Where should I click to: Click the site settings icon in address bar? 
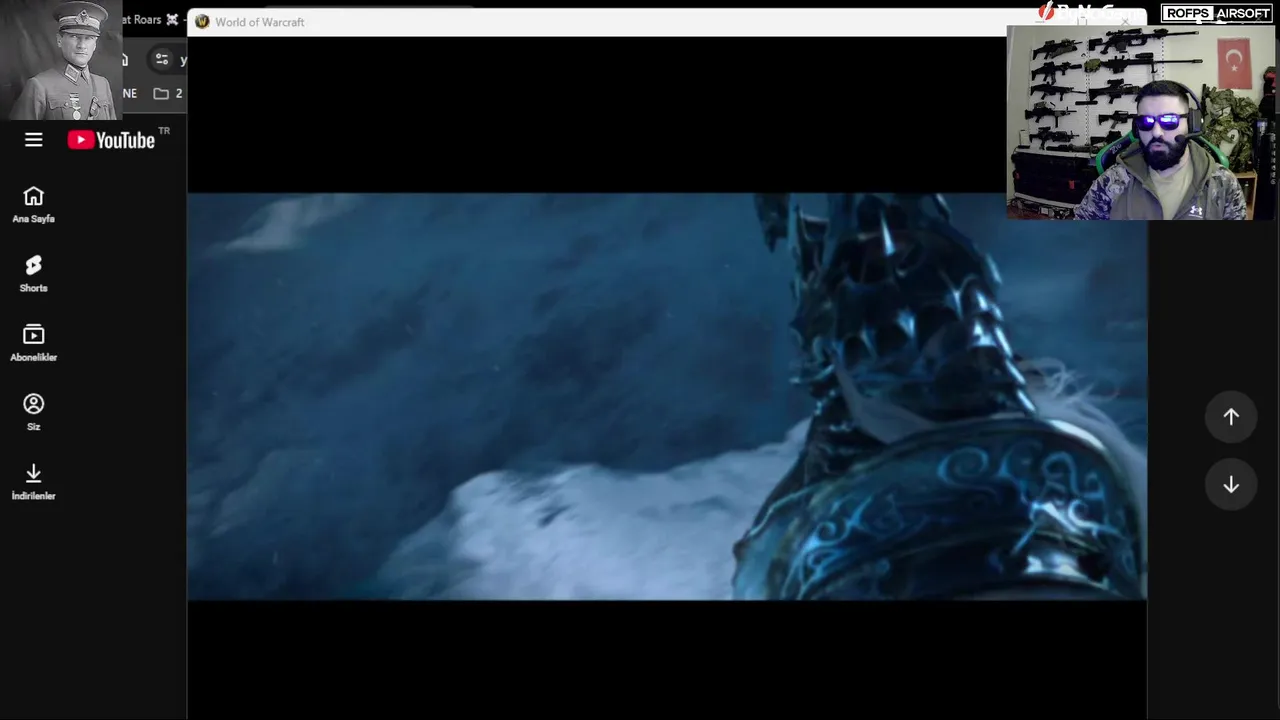[162, 60]
